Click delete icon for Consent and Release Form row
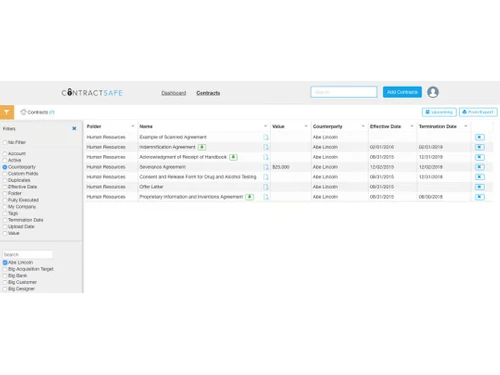This screenshot has height=375, width=500. (479, 177)
